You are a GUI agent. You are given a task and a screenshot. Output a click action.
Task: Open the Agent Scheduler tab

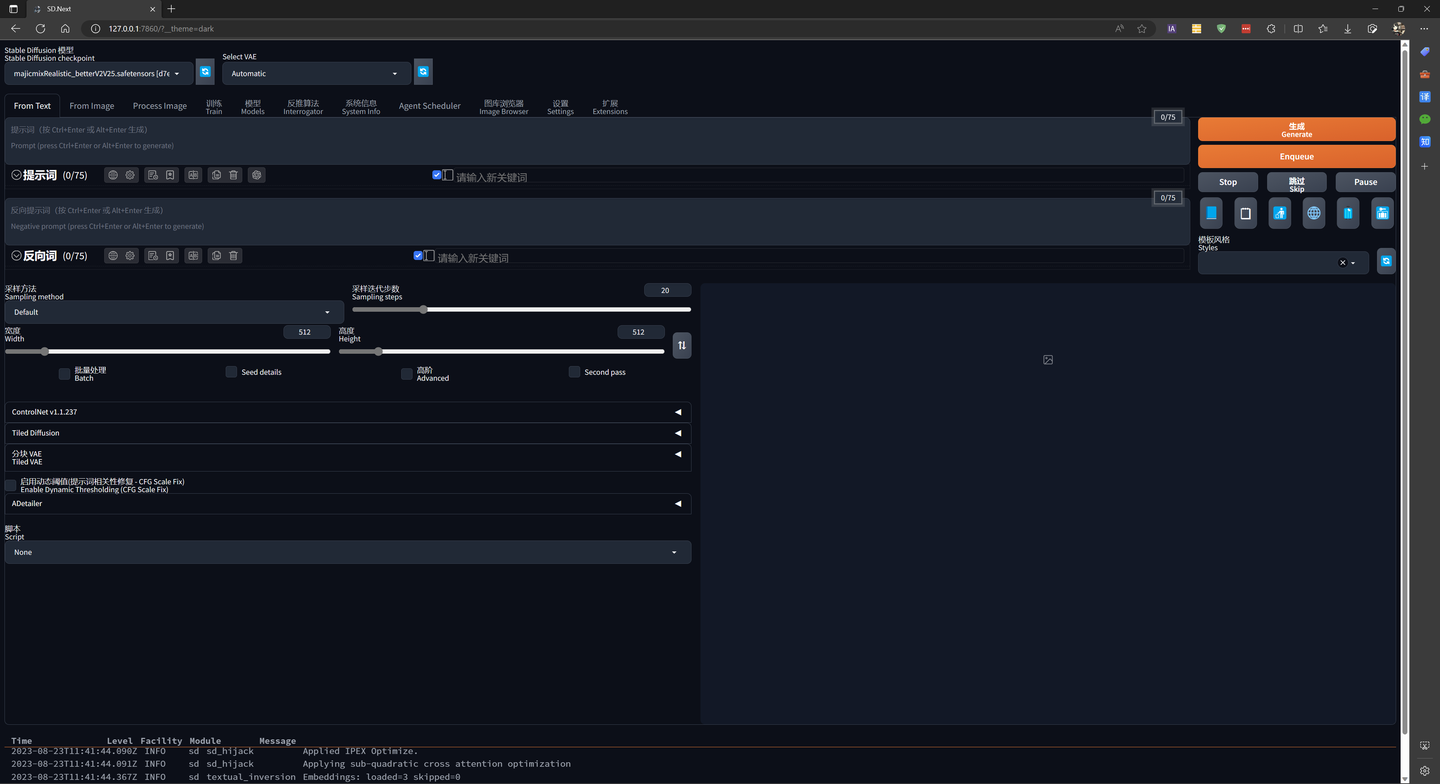tap(429, 106)
